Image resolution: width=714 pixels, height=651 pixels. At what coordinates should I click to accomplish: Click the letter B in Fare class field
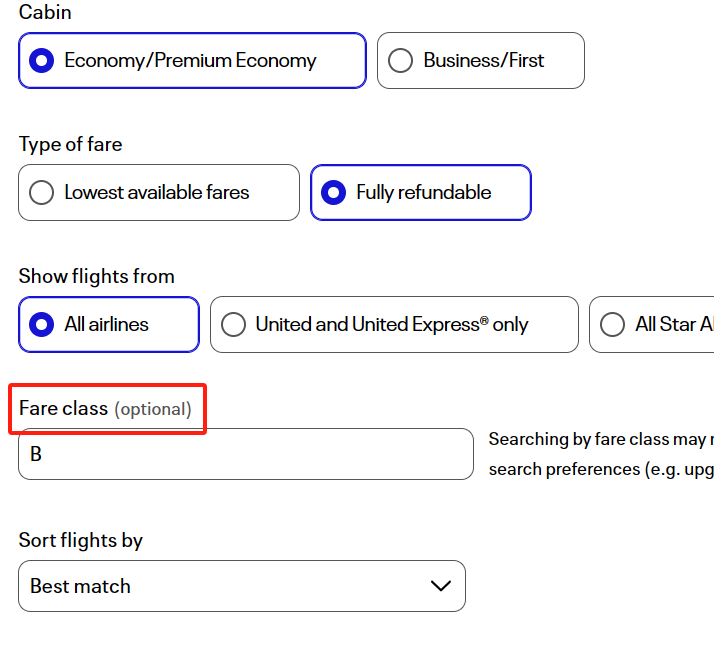tap(36, 455)
